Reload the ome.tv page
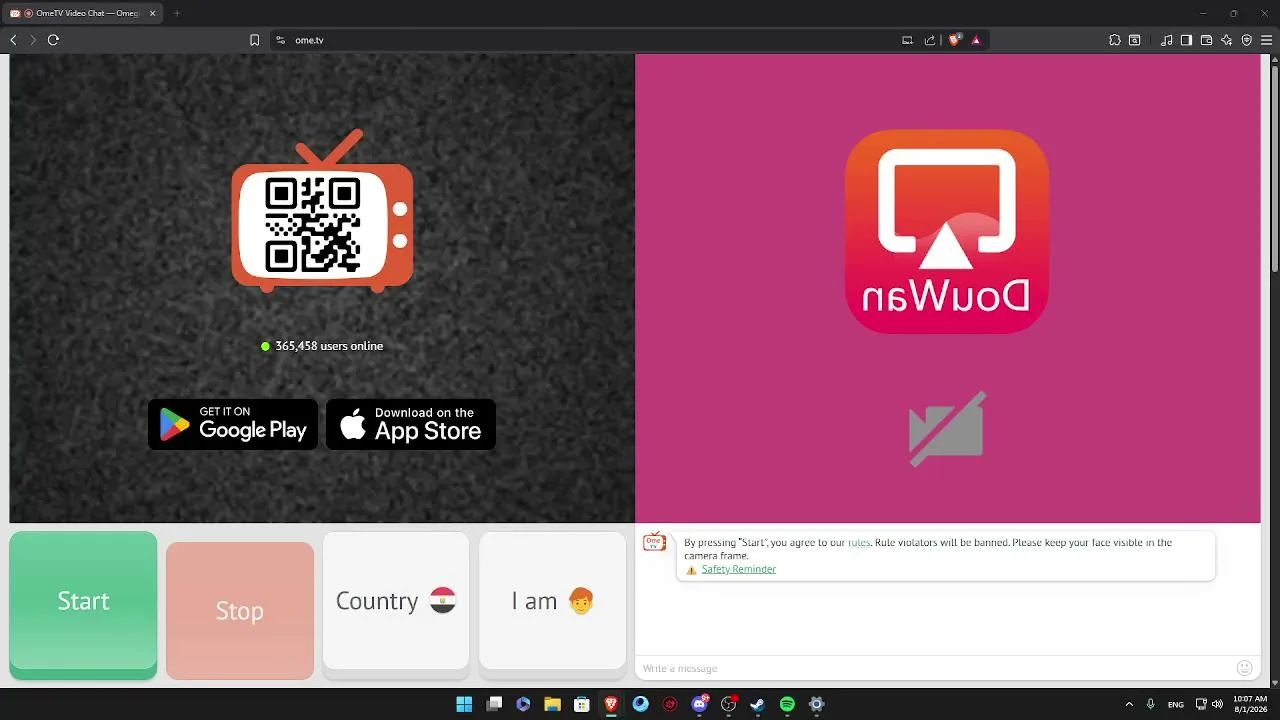Screen dimensions: 1280x720 point(53,40)
